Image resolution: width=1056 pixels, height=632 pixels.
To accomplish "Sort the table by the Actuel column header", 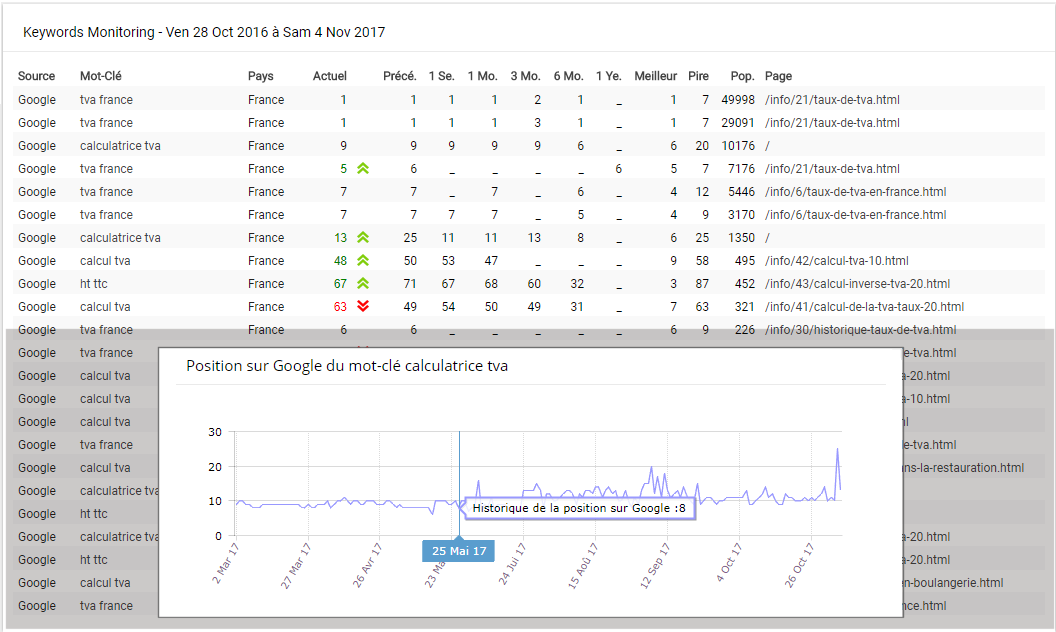I will [329, 75].
